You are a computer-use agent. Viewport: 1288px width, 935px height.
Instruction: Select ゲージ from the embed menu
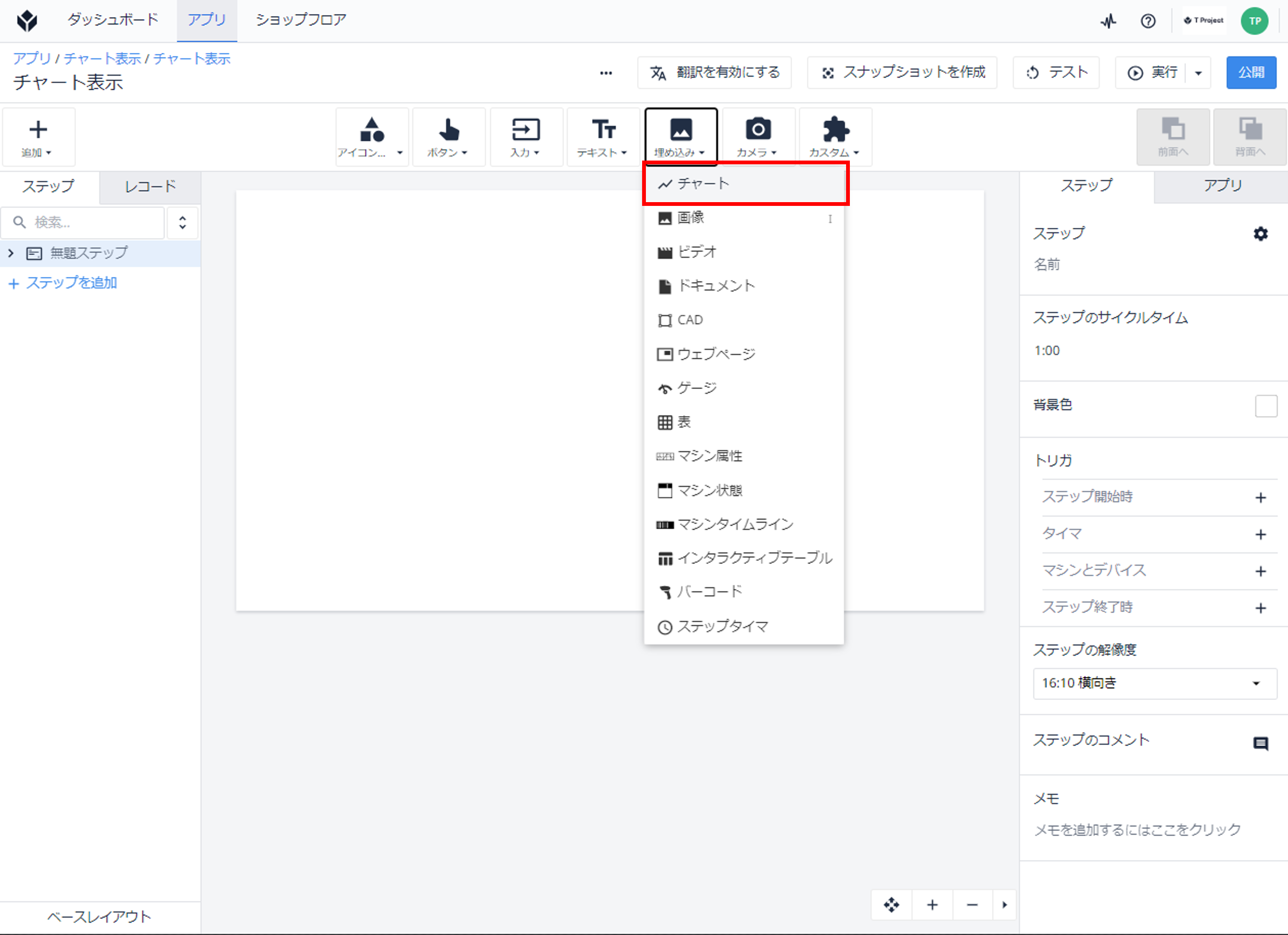[744, 388]
